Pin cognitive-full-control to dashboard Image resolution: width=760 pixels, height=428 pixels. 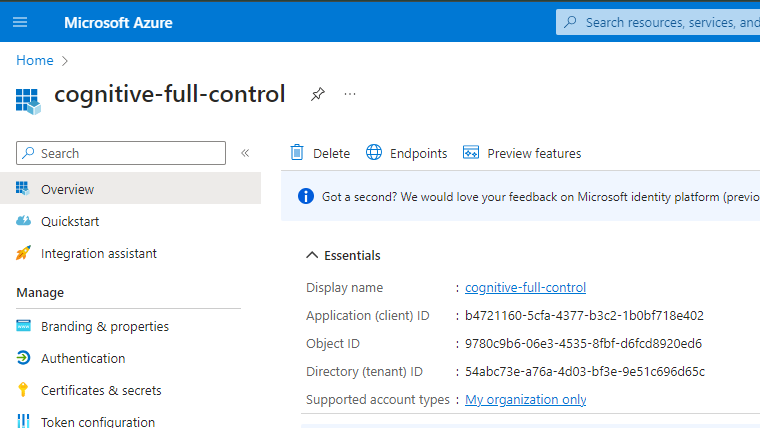pos(317,94)
